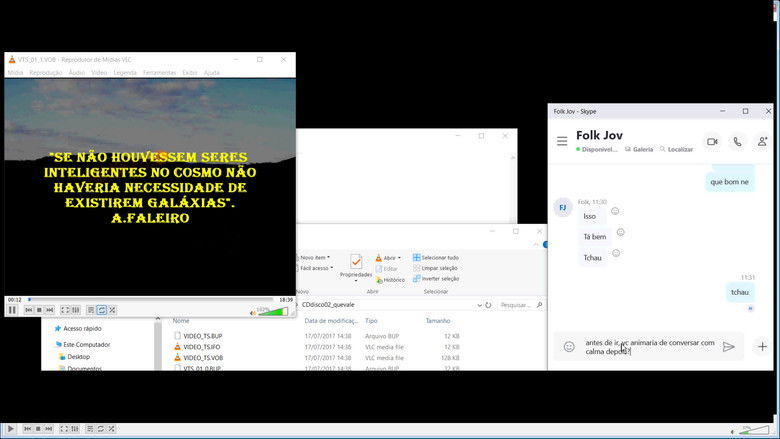React to the 'Tá bem' message
The width and height of the screenshot is (780, 439).
tap(621, 232)
